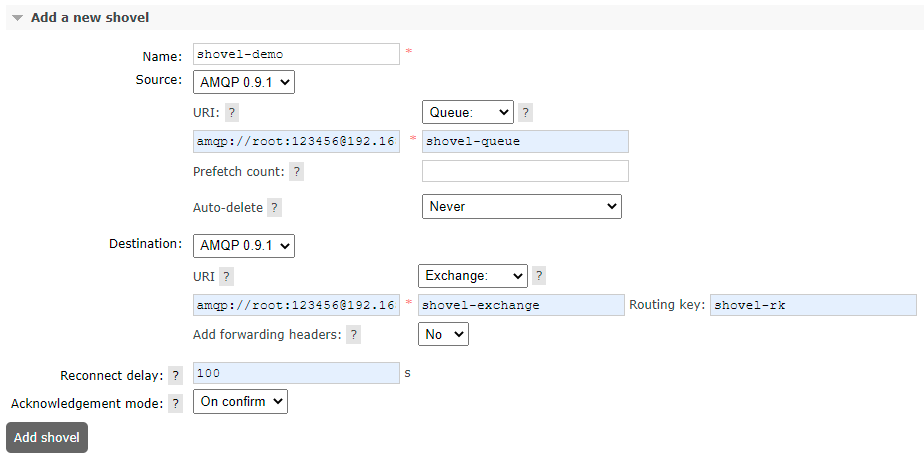The width and height of the screenshot is (924, 459).
Task: Show Add forwarding headers help
Action: point(353,335)
